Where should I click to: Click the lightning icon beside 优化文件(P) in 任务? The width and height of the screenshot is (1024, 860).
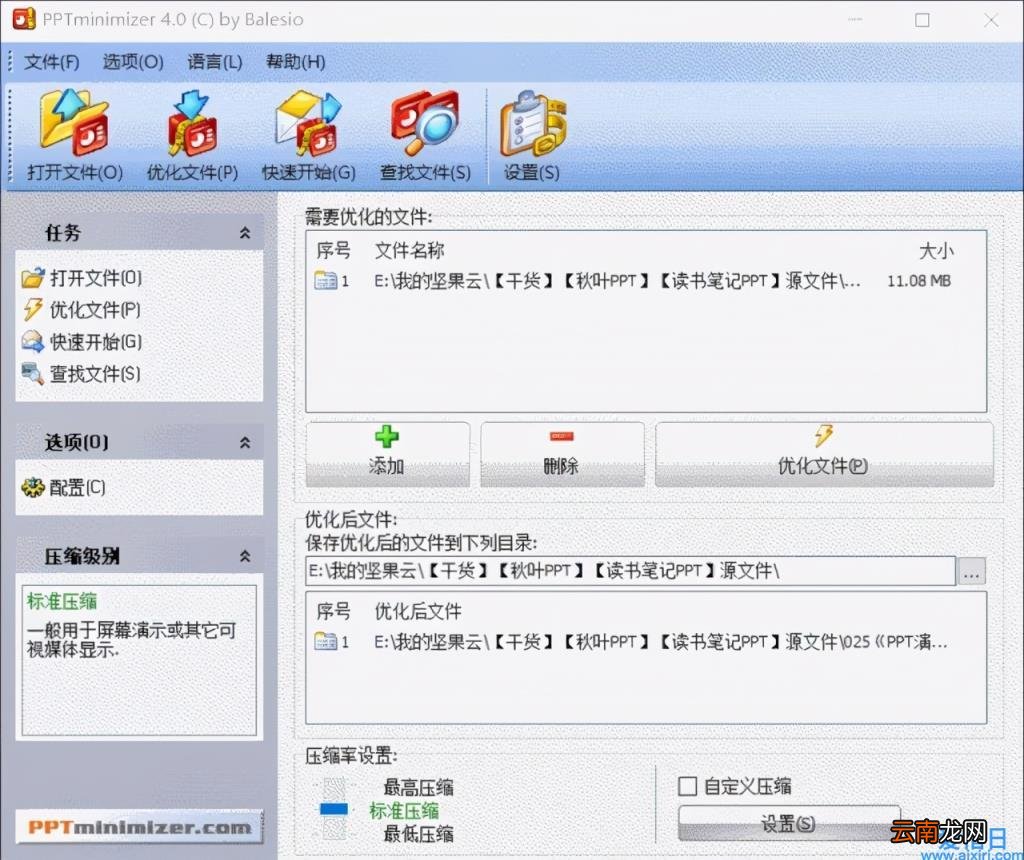[x=33, y=310]
